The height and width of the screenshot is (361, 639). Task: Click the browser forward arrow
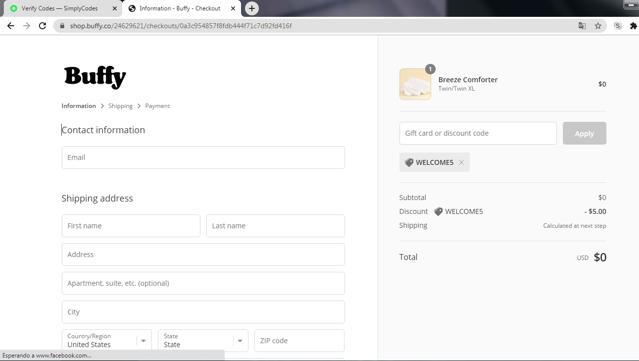pyautogui.click(x=26, y=26)
